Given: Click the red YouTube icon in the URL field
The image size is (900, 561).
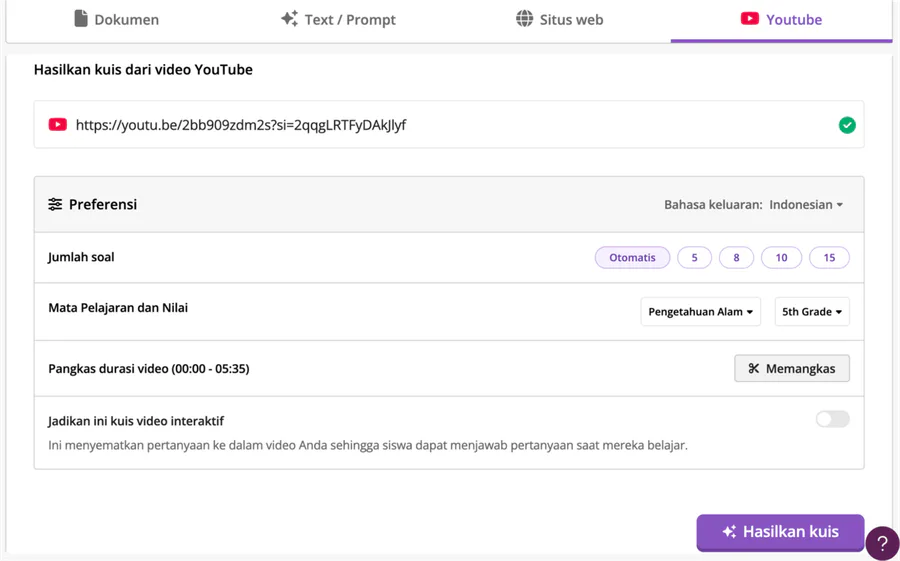Looking at the screenshot, I should click(58, 125).
